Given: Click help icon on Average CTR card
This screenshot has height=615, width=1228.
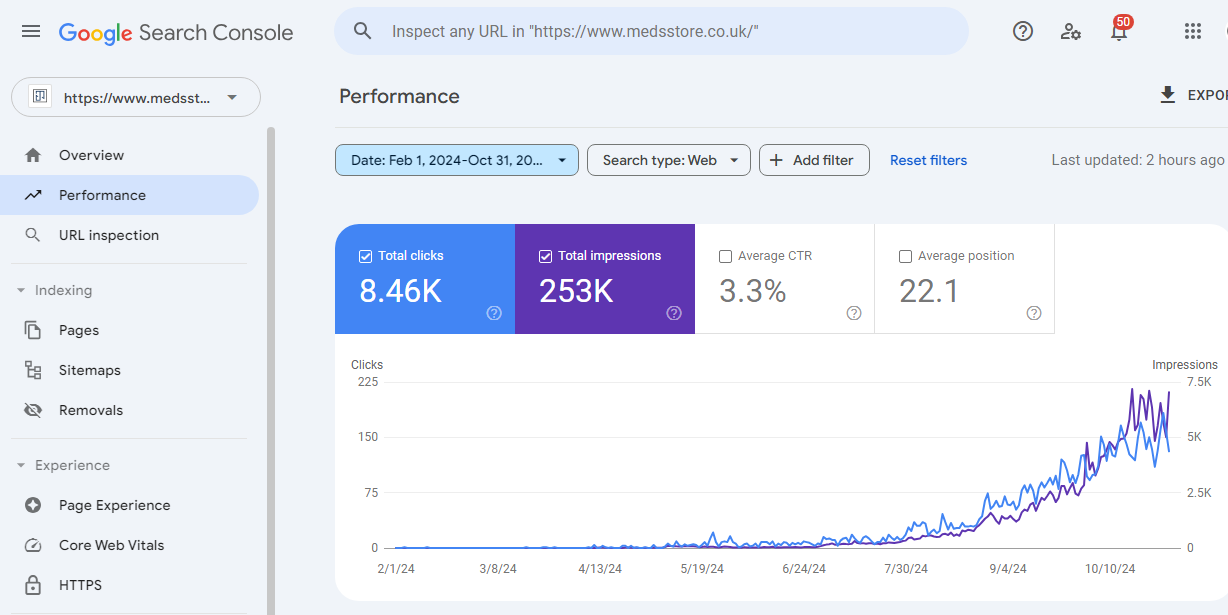Looking at the screenshot, I should click(854, 313).
